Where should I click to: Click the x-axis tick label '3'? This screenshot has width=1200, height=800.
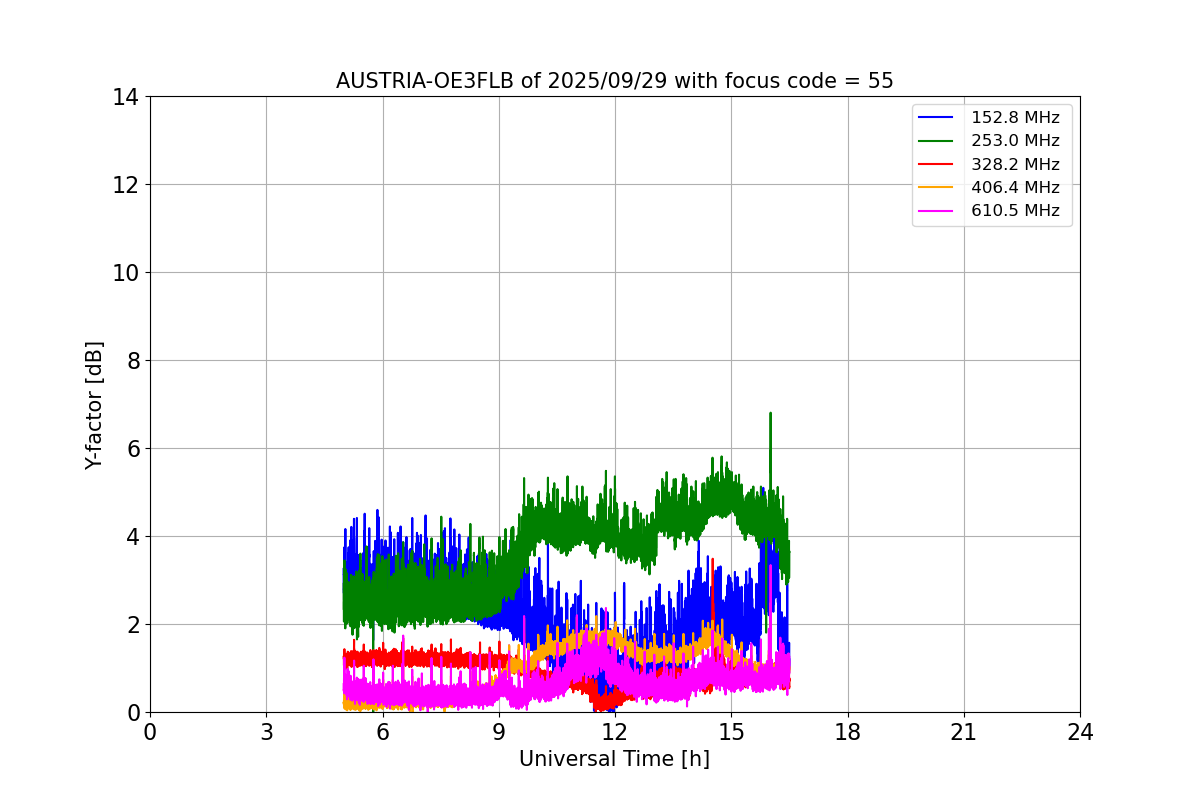coord(266,732)
